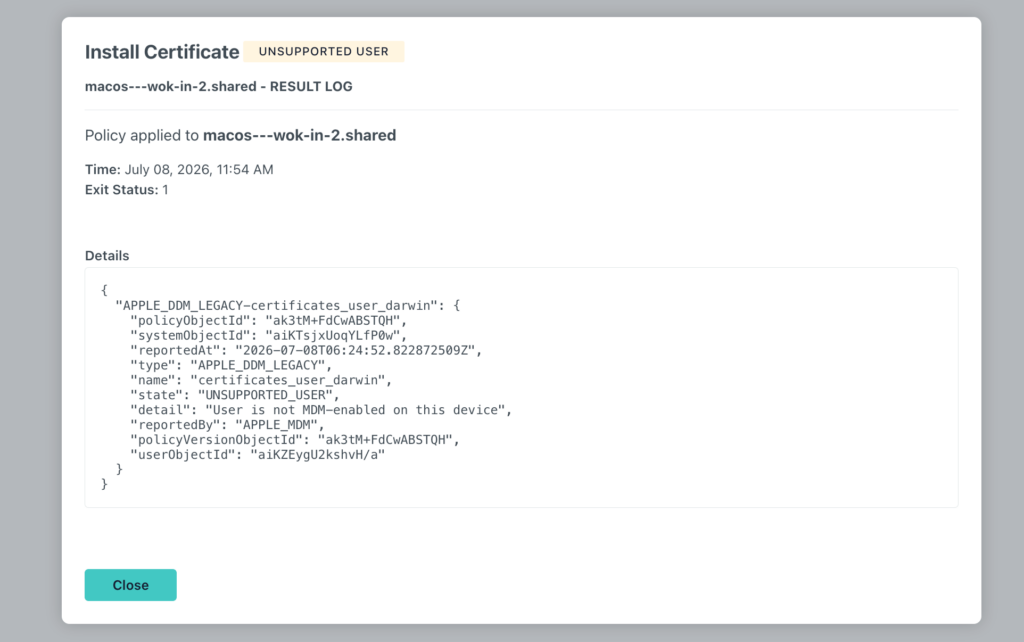Click the state UNSUPPORTED_USER line
Viewport: 1024px width, 642px height.
(x=234, y=395)
